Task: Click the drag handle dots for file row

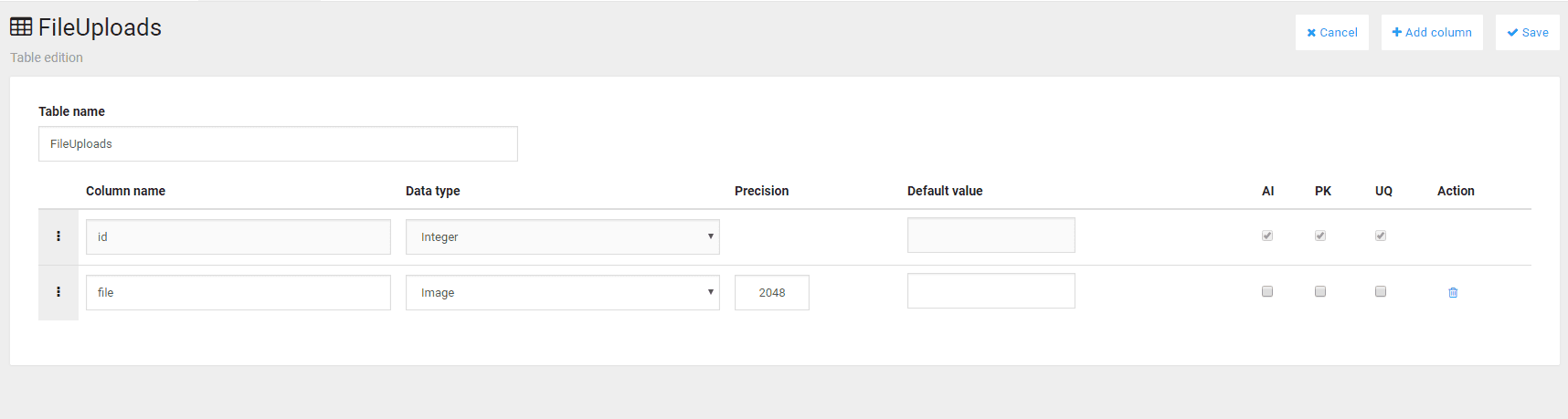Action: (58, 292)
